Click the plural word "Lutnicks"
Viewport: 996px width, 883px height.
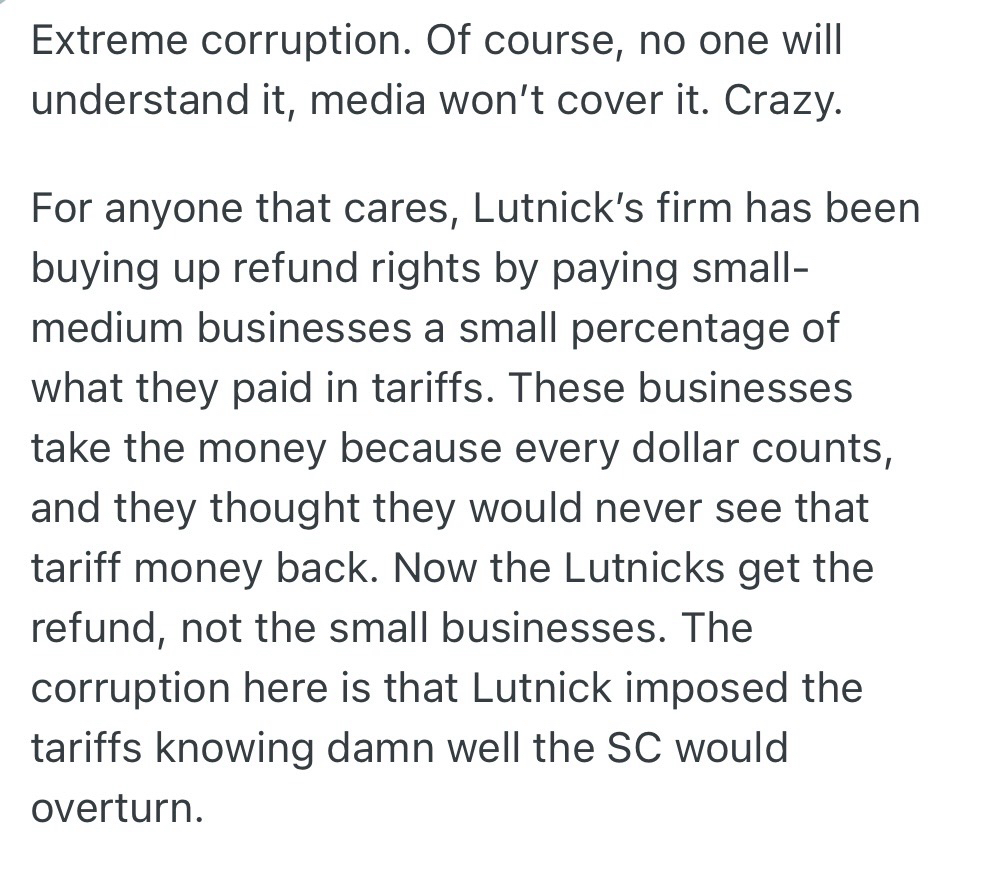click(x=643, y=569)
